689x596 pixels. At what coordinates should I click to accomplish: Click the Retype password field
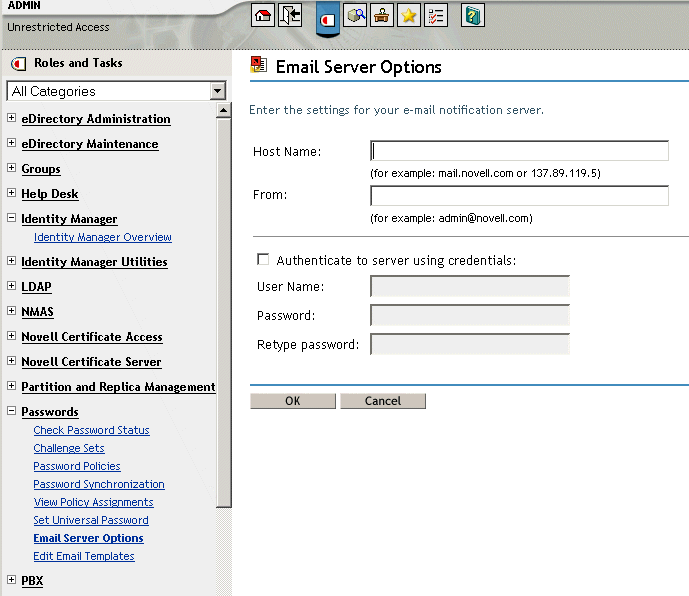pyautogui.click(x=470, y=344)
